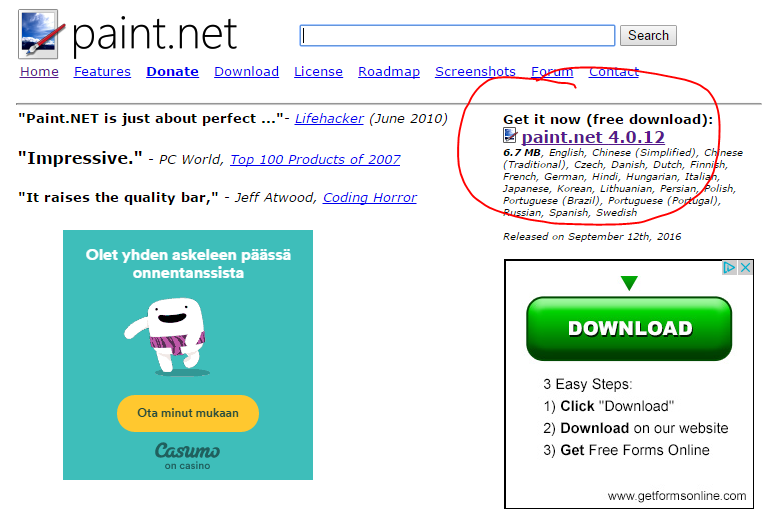Focus the search text field
Viewport: 772px width, 524px height.
coord(457,35)
